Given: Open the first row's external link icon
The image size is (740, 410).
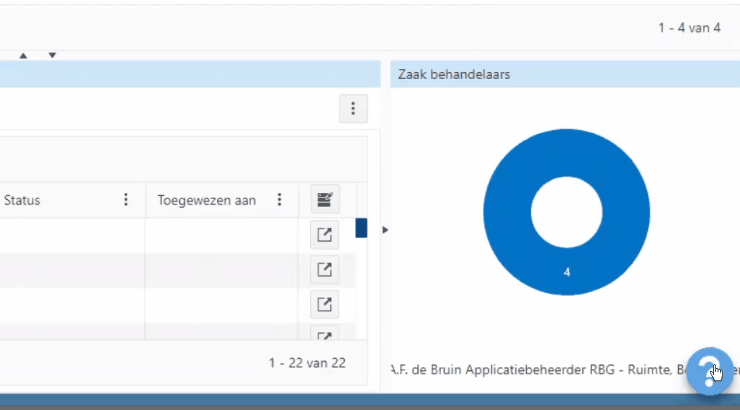Looking at the screenshot, I should coord(324,235).
